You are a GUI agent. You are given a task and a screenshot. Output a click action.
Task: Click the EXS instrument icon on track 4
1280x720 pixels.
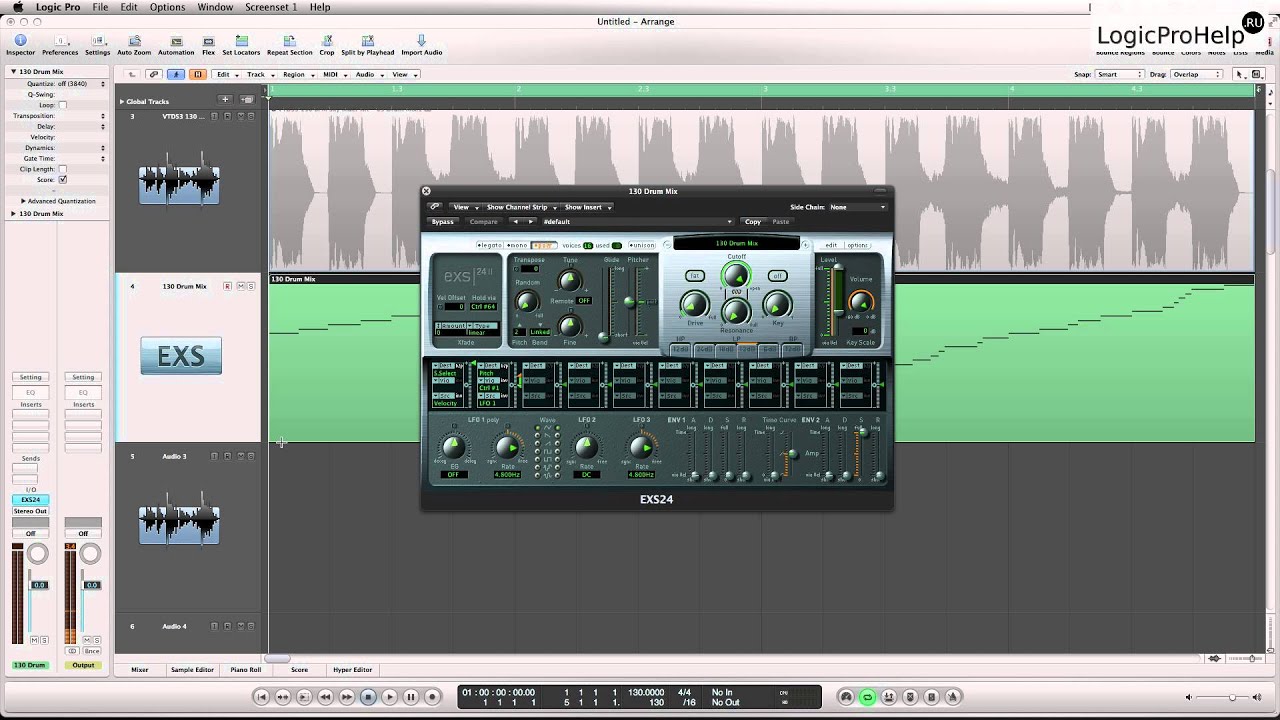tap(181, 356)
